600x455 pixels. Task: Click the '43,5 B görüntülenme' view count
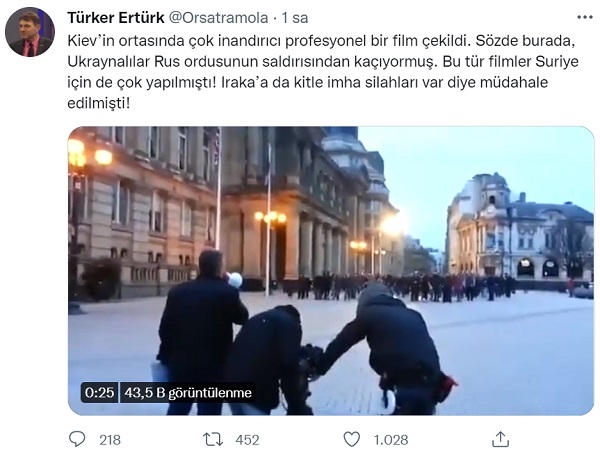click(188, 393)
